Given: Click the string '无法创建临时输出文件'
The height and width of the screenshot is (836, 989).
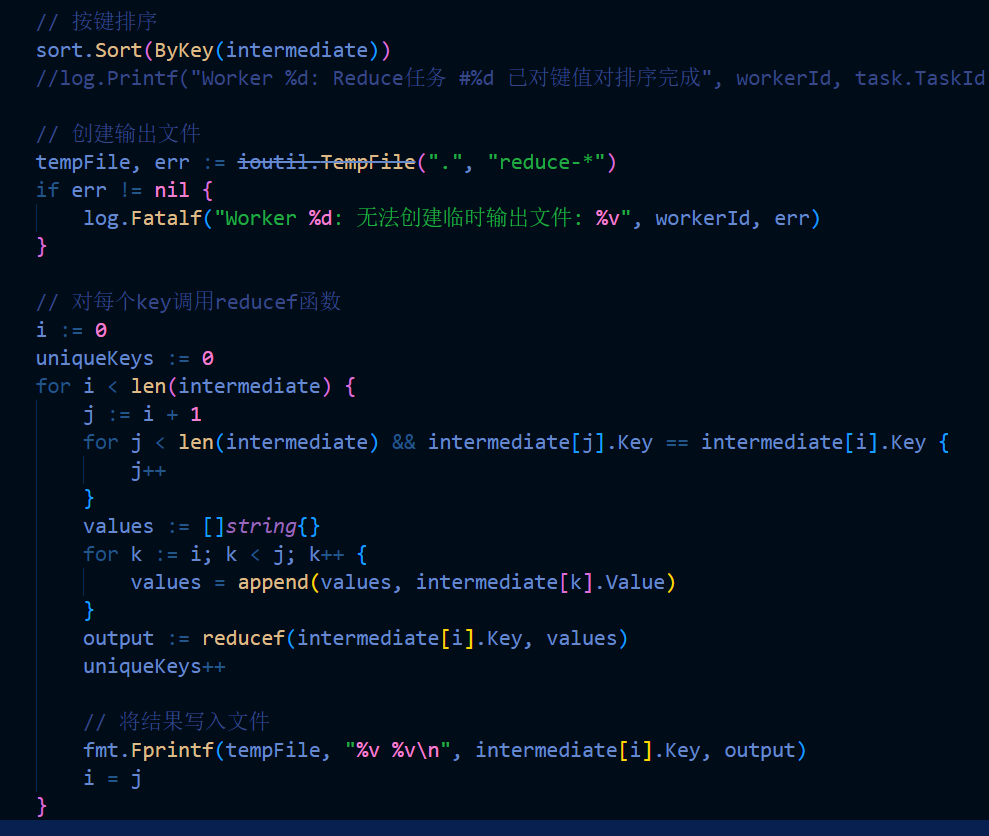Looking at the screenshot, I should pos(464,218).
